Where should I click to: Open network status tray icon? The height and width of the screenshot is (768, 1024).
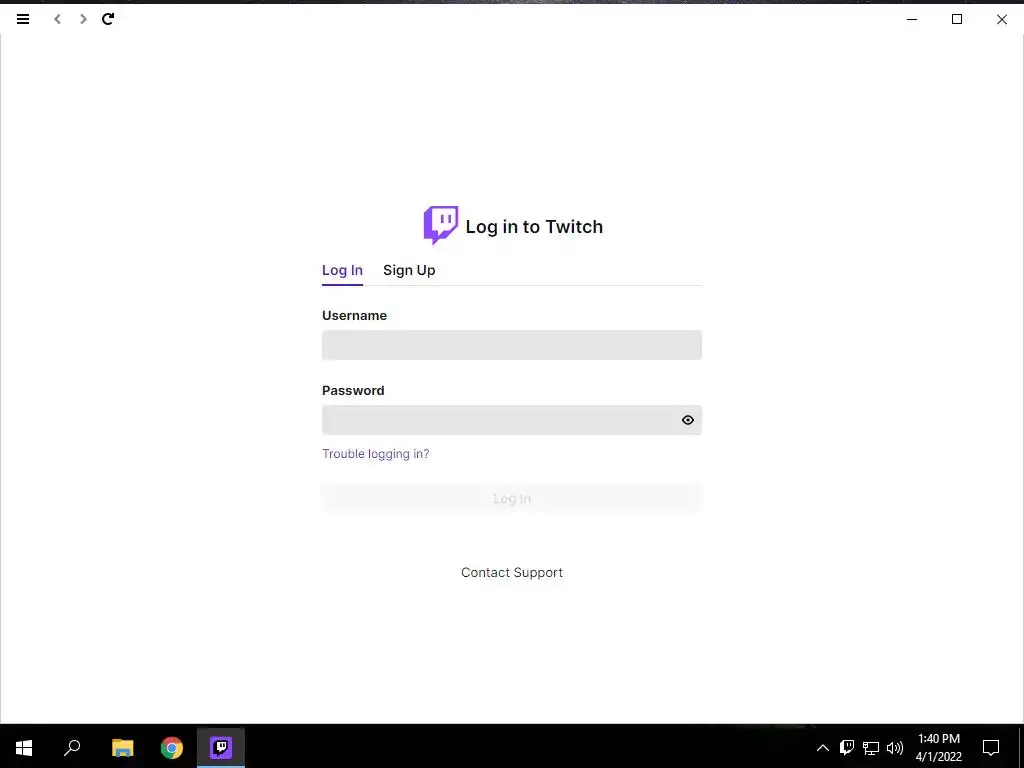click(x=871, y=748)
